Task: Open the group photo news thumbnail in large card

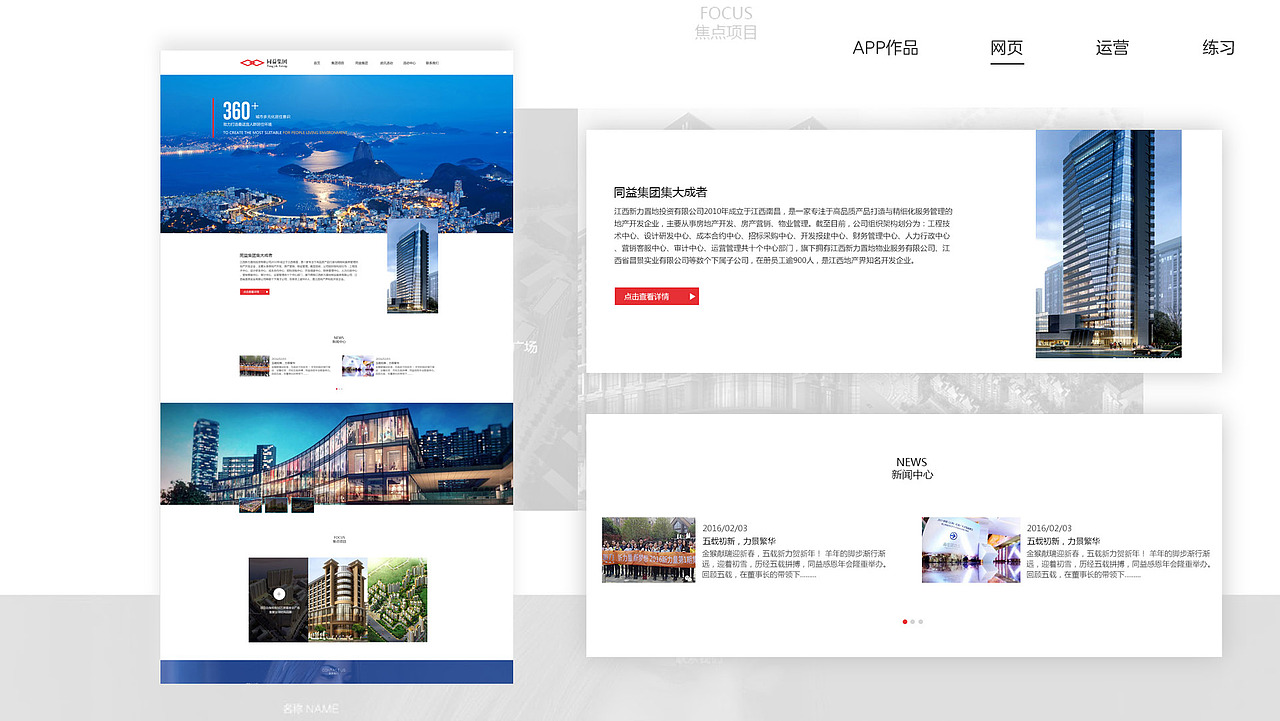Action: [648, 550]
